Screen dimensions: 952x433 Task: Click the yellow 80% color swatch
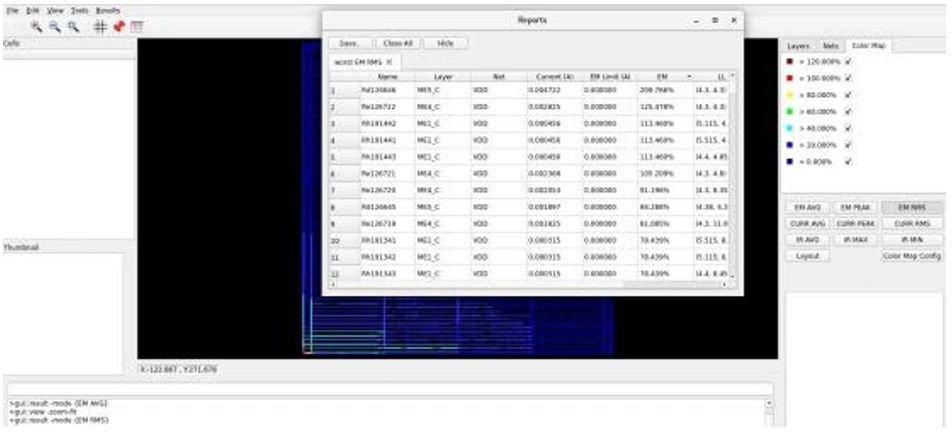(790, 95)
